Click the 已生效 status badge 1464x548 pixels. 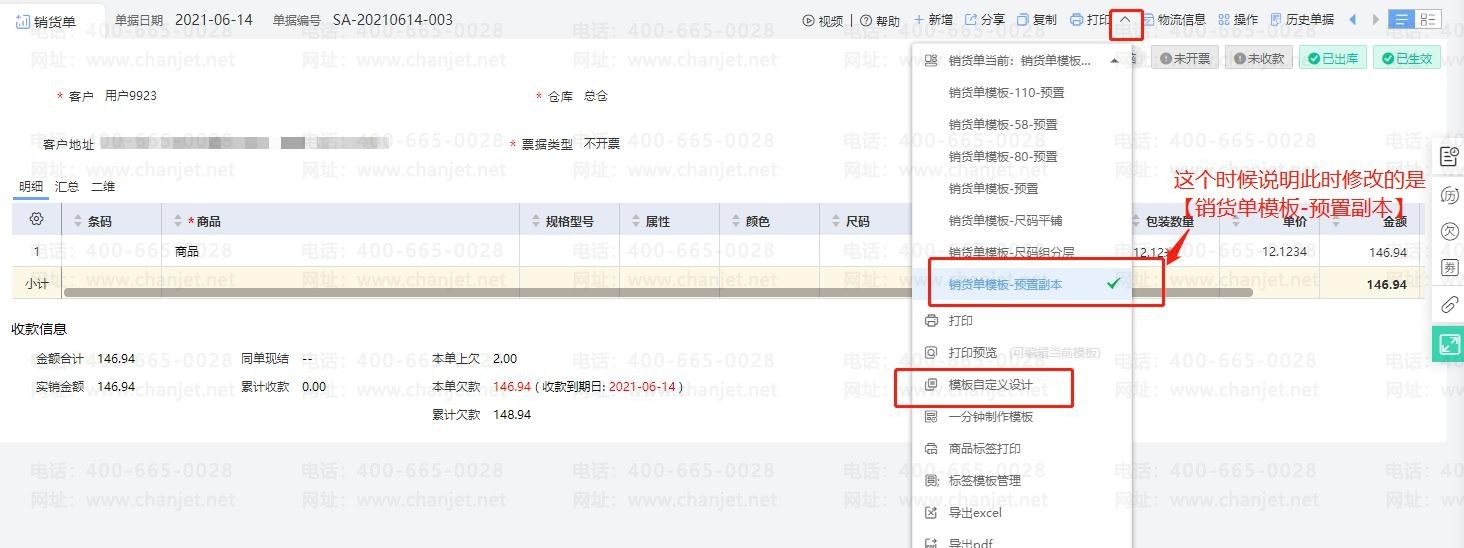click(x=1407, y=59)
